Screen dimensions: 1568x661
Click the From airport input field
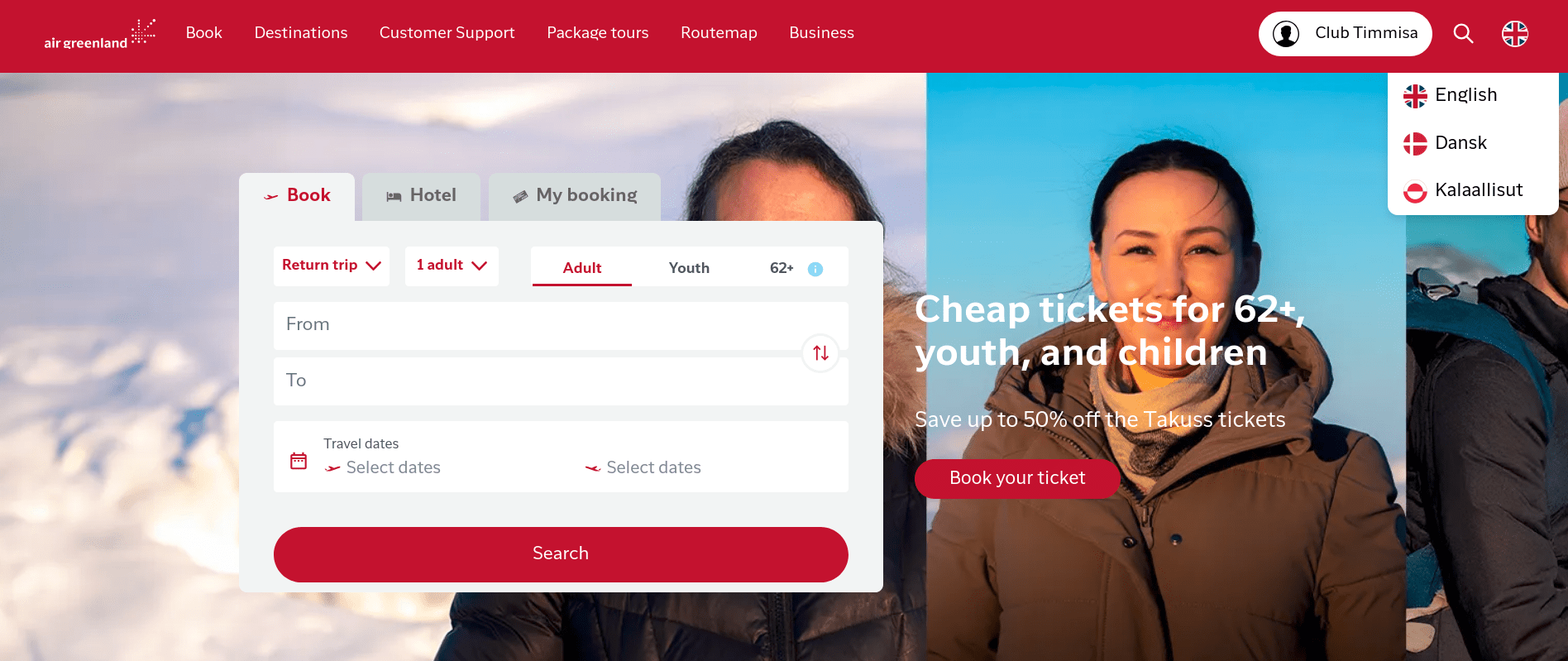coord(561,325)
